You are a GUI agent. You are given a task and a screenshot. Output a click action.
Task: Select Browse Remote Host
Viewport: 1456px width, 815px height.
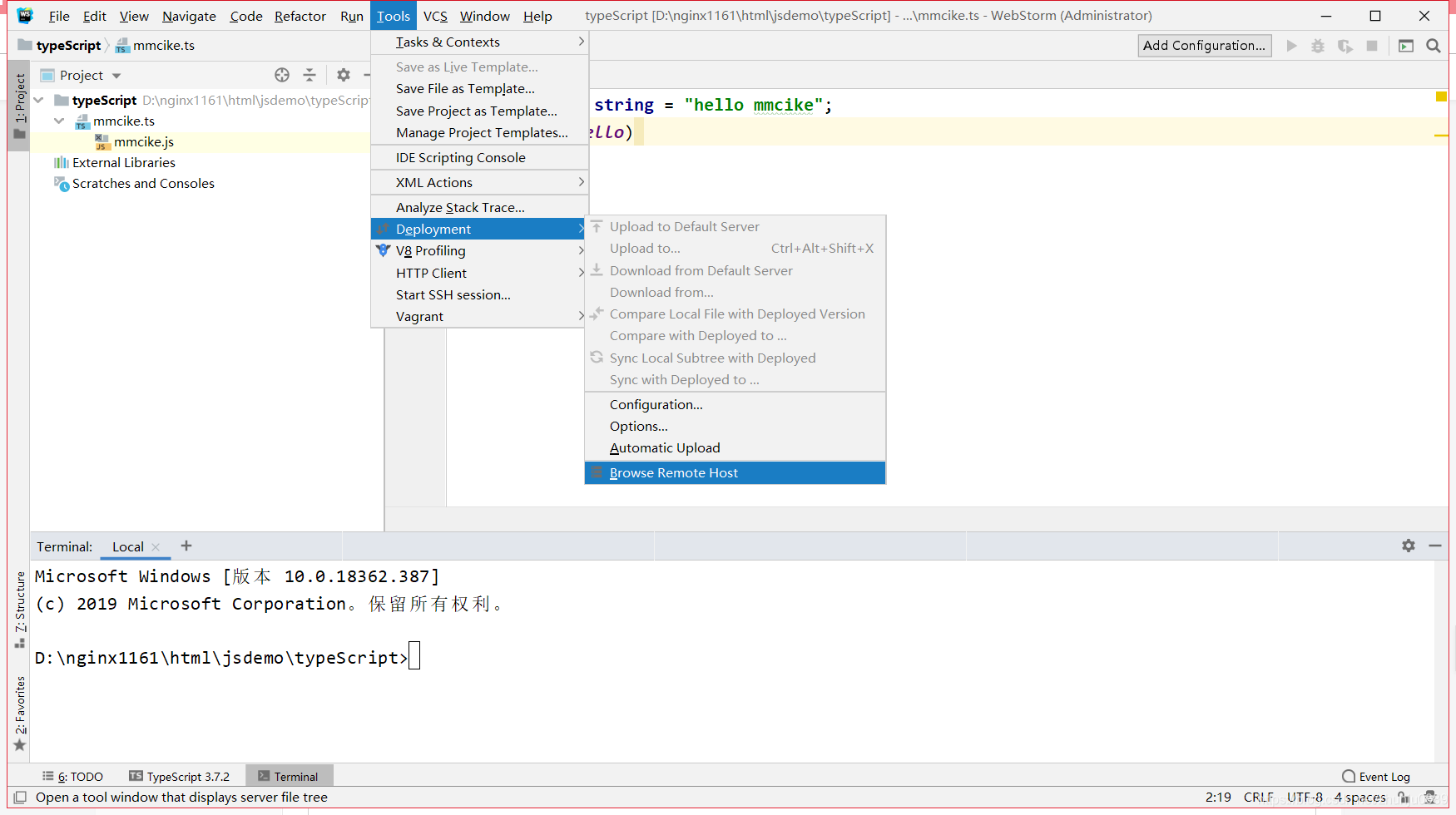(735, 473)
